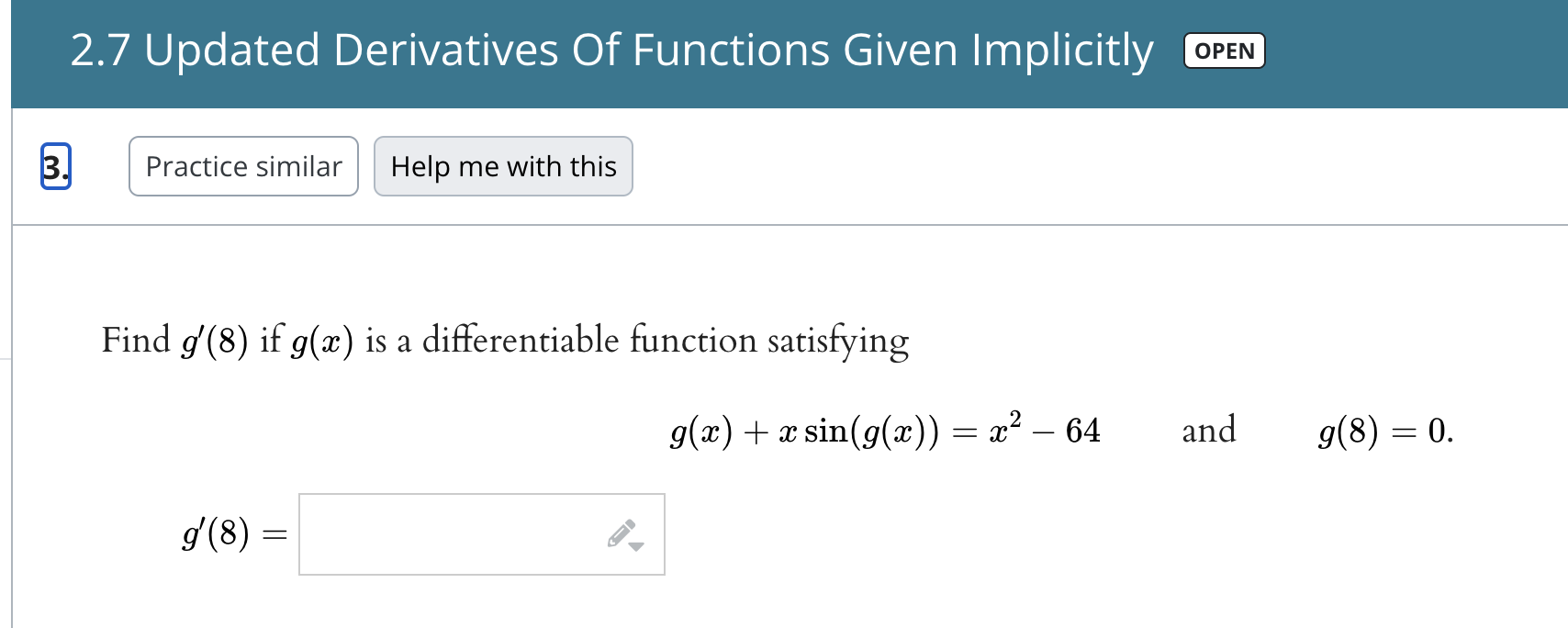Toggle the OPEN assignment indicator
Screen dimensions: 1568x628
coord(1225,50)
